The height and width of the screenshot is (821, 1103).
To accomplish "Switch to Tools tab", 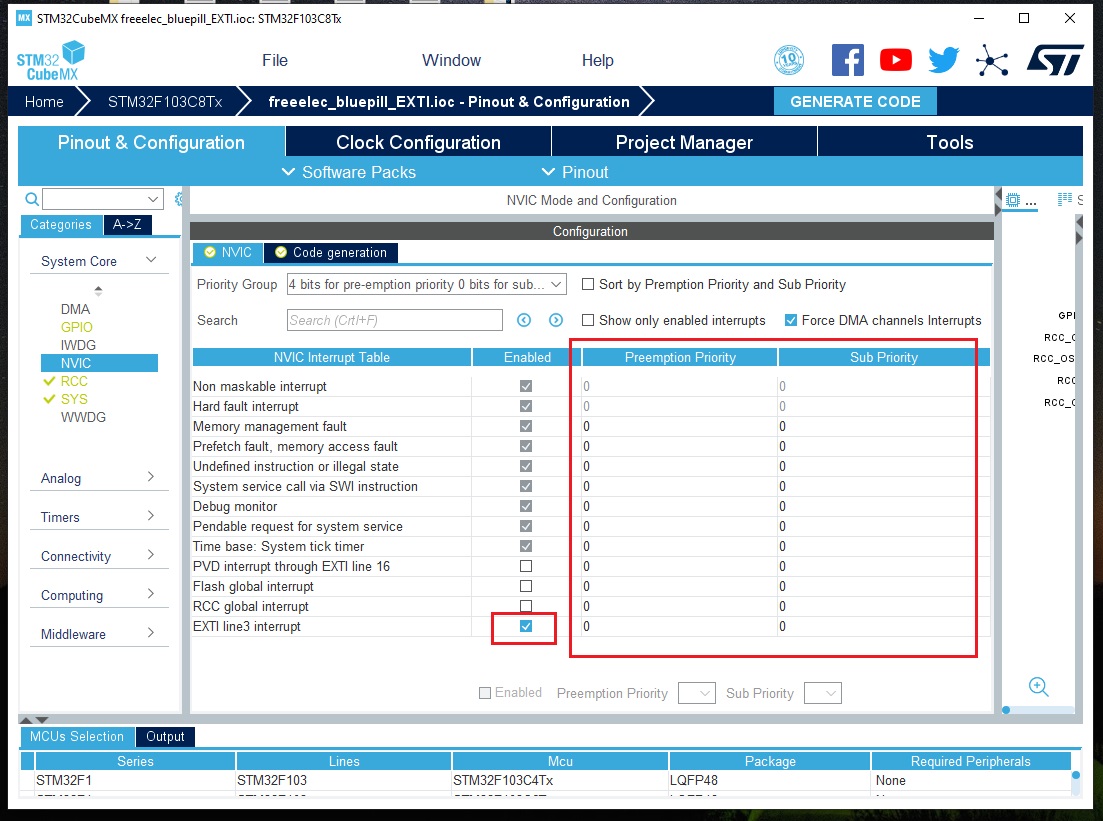I will [x=950, y=142].
